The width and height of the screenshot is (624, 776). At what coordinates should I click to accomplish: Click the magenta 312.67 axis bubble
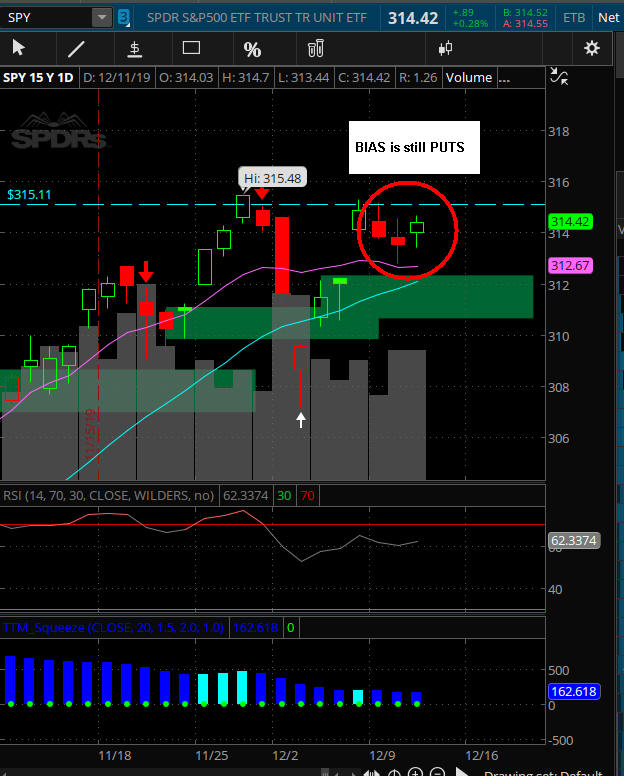click(570, 265)
